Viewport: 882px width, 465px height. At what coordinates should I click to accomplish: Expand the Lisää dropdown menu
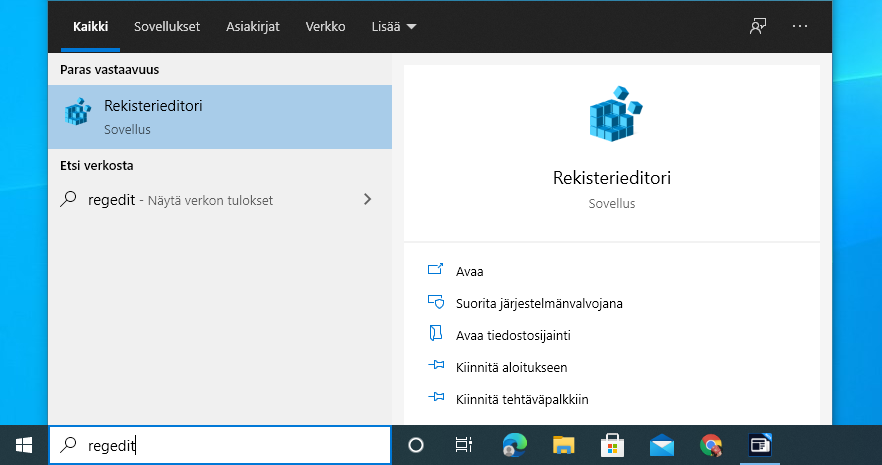point(394,26)
